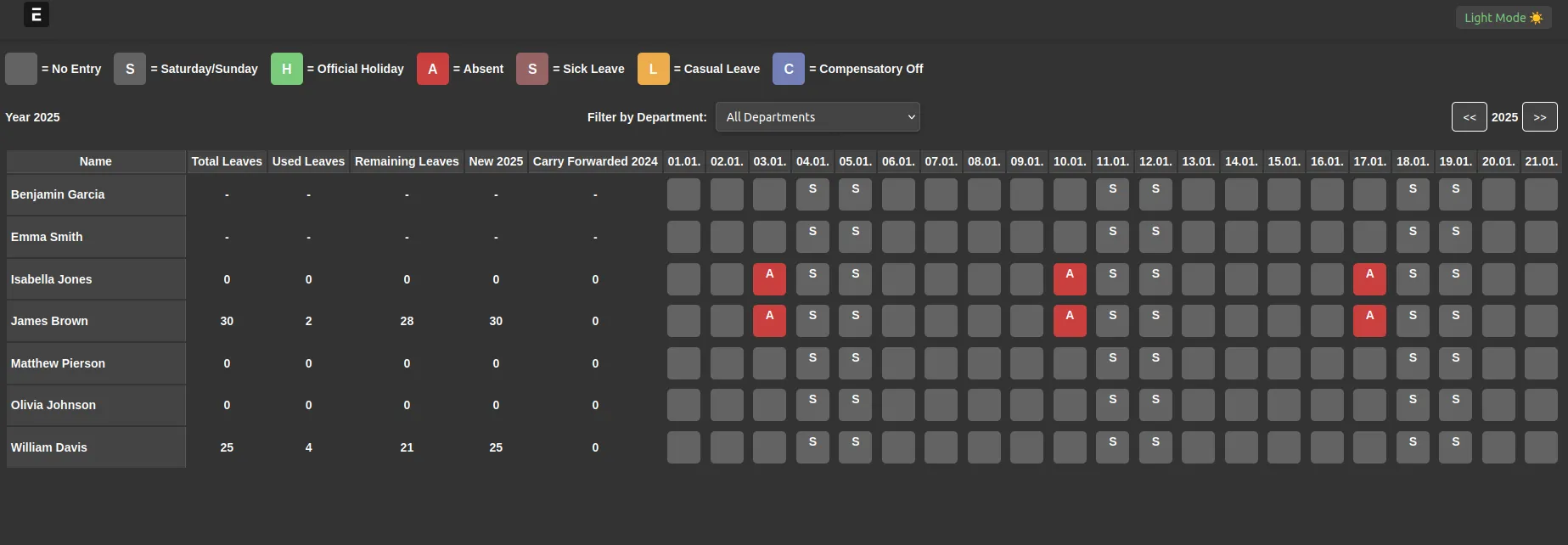Click the green Official Holiday legend icon

coord(286,69)
